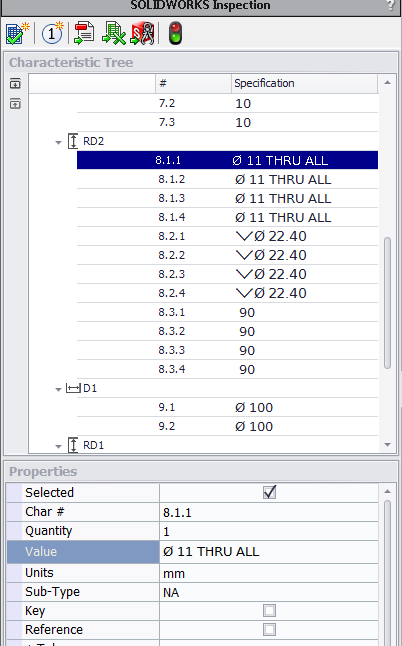The width and height of the screenshot is (402, 646).
Task: Click the expand all tree icon
Action: click(x=15, y=84)
